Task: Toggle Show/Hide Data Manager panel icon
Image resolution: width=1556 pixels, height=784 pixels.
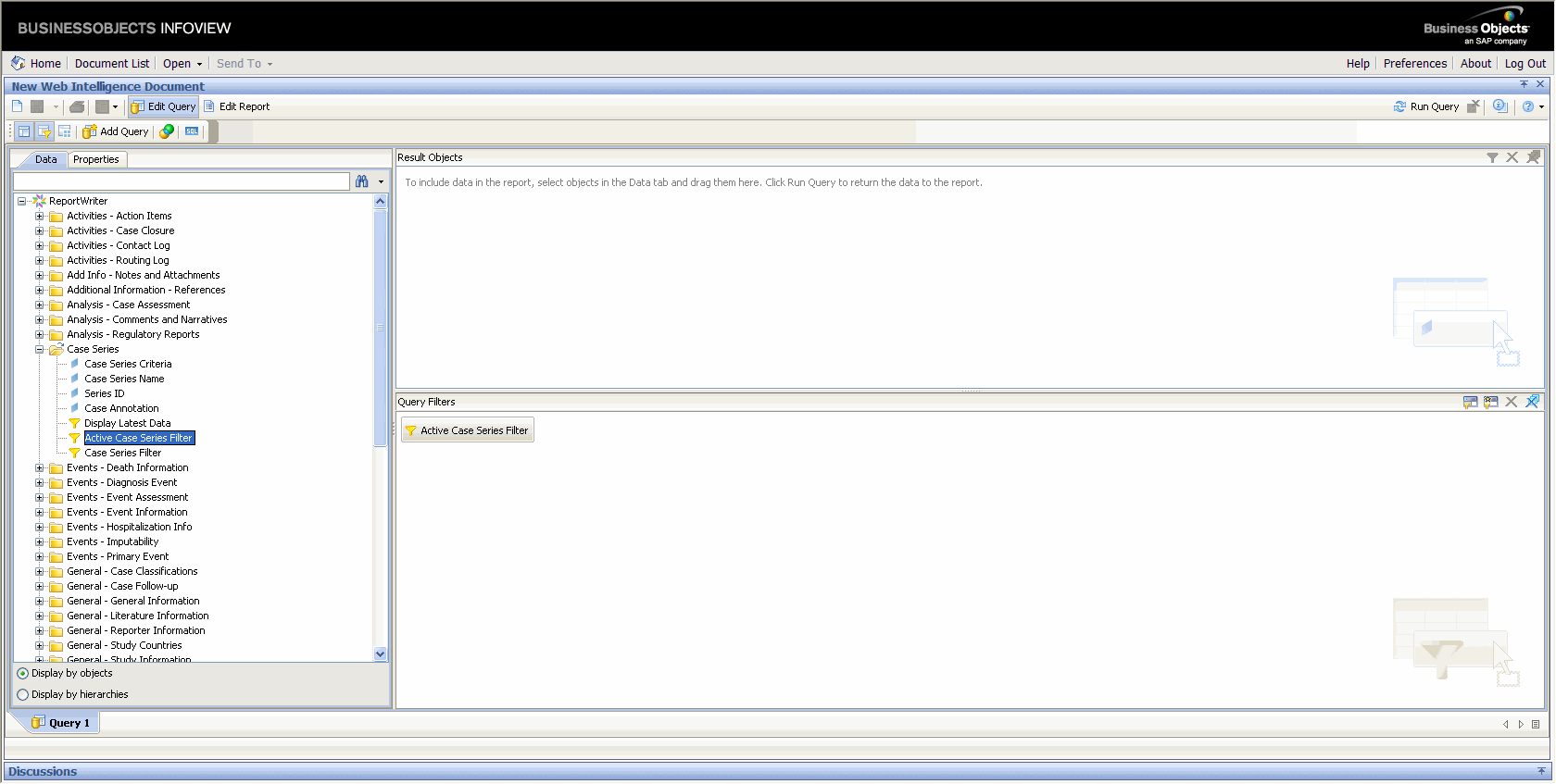Action: click(24, 131)
